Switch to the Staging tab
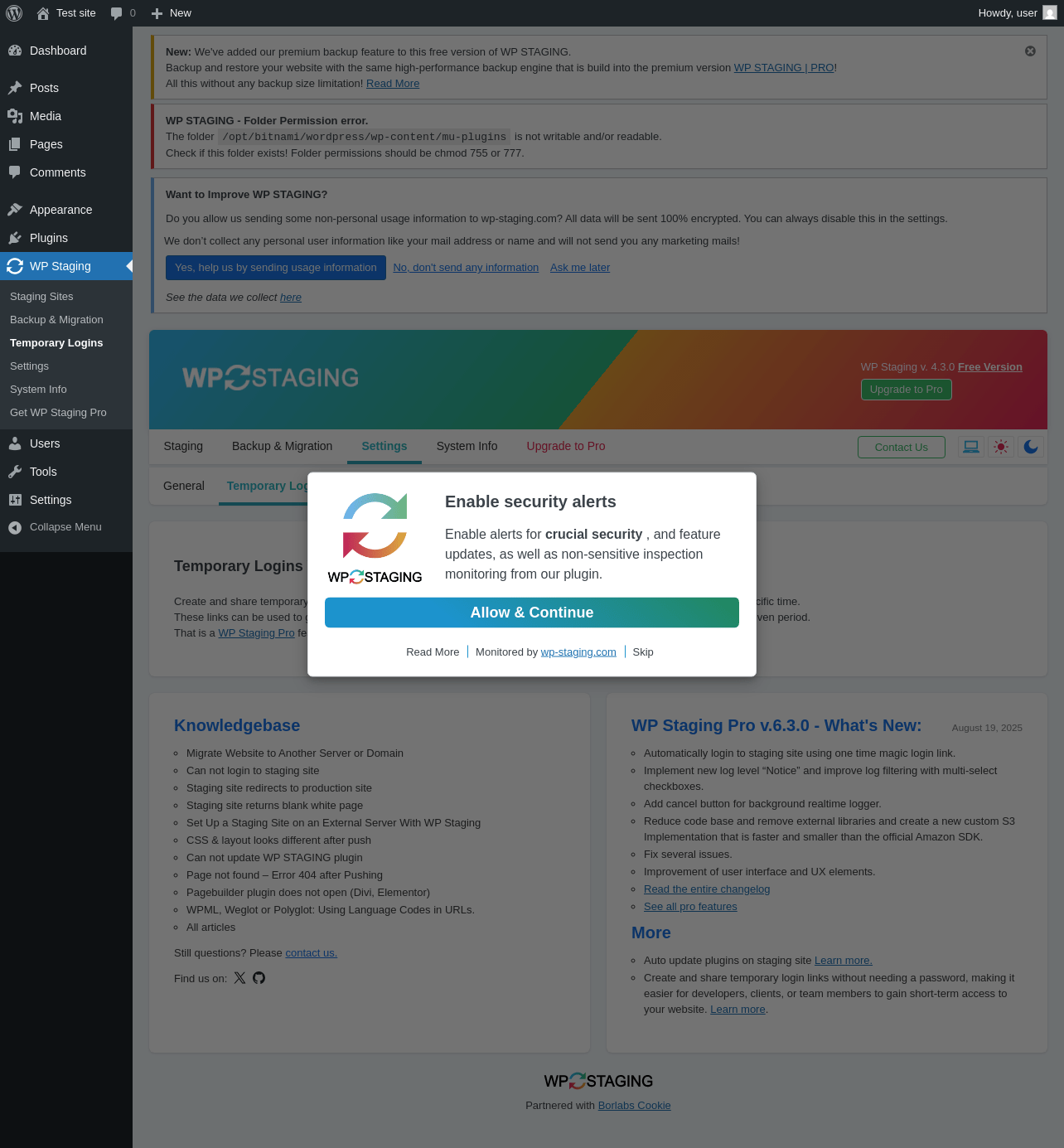 pyautogui.click(x=183, y=446)
